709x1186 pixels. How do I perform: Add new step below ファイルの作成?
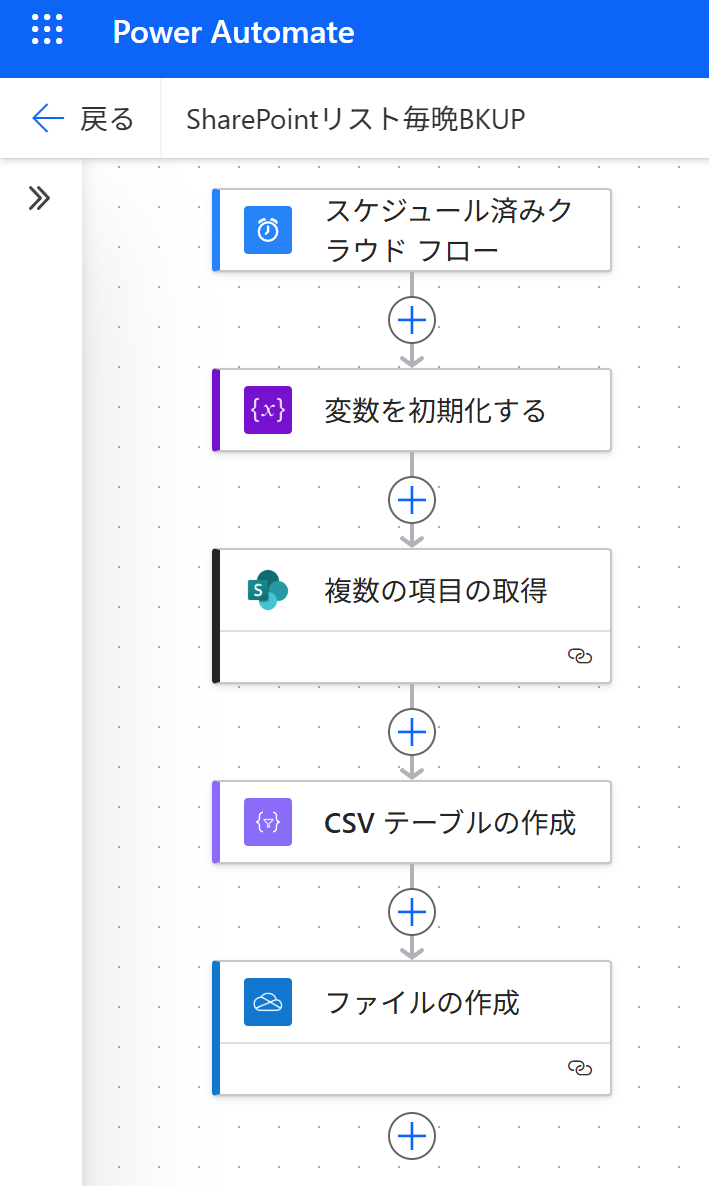(412, 1136)
